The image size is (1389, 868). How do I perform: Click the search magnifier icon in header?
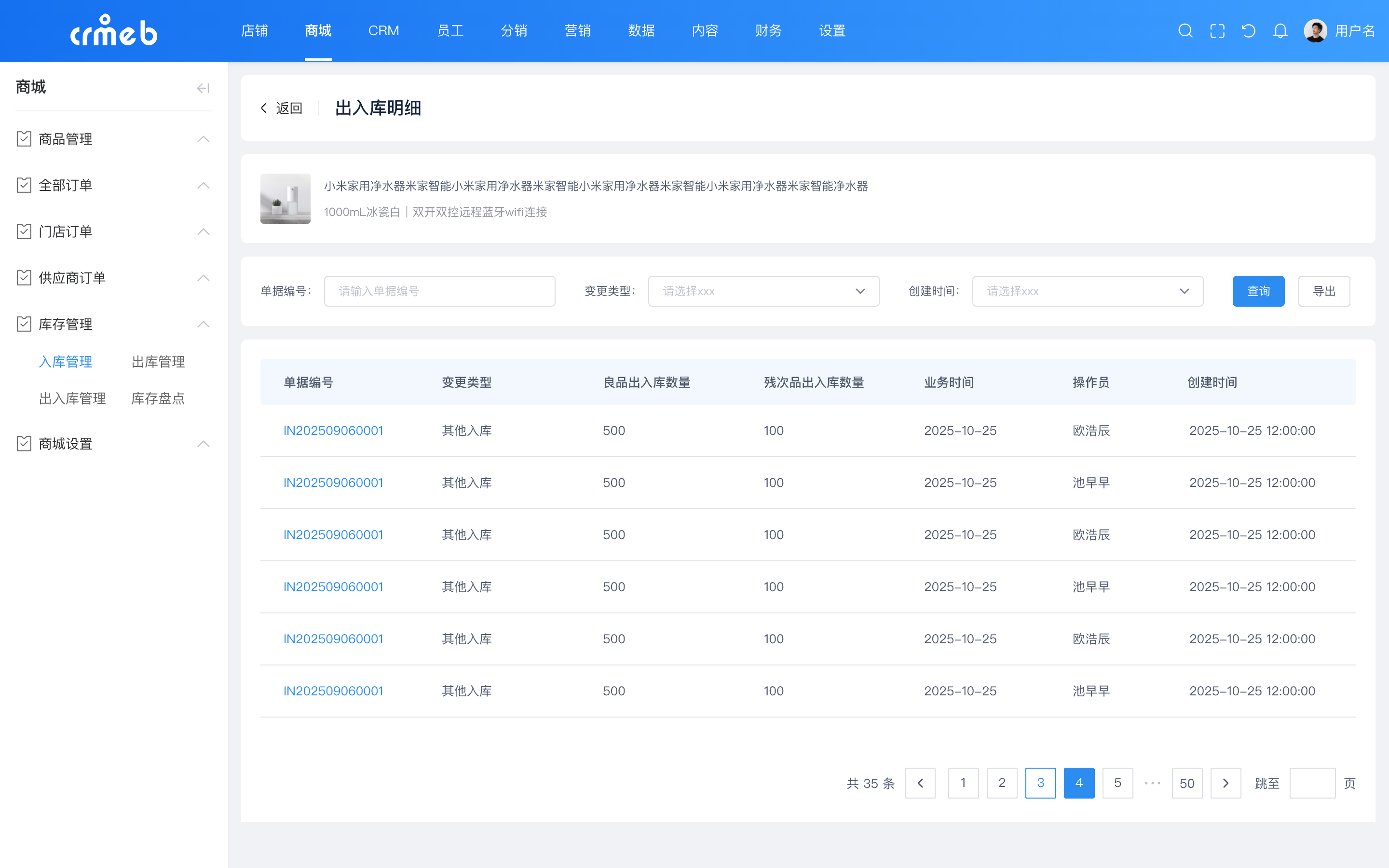(1185, 31)
